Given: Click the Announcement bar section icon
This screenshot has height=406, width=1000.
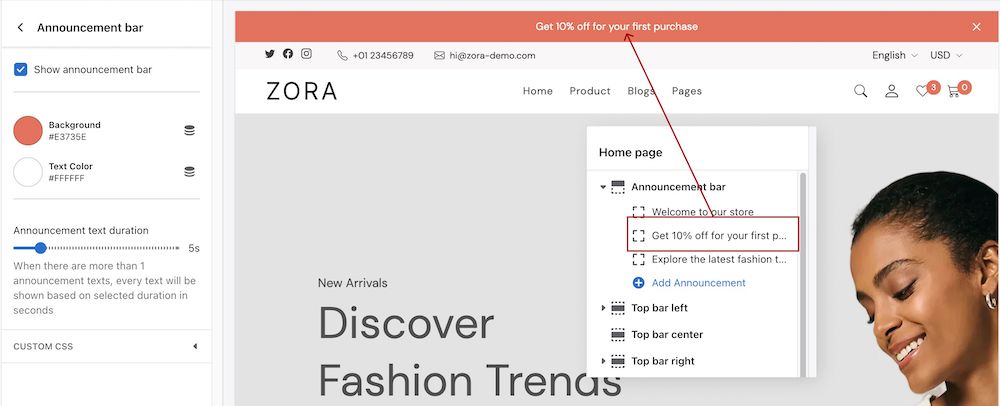Looking at the screenshot, I should click(x=617, y=187).
